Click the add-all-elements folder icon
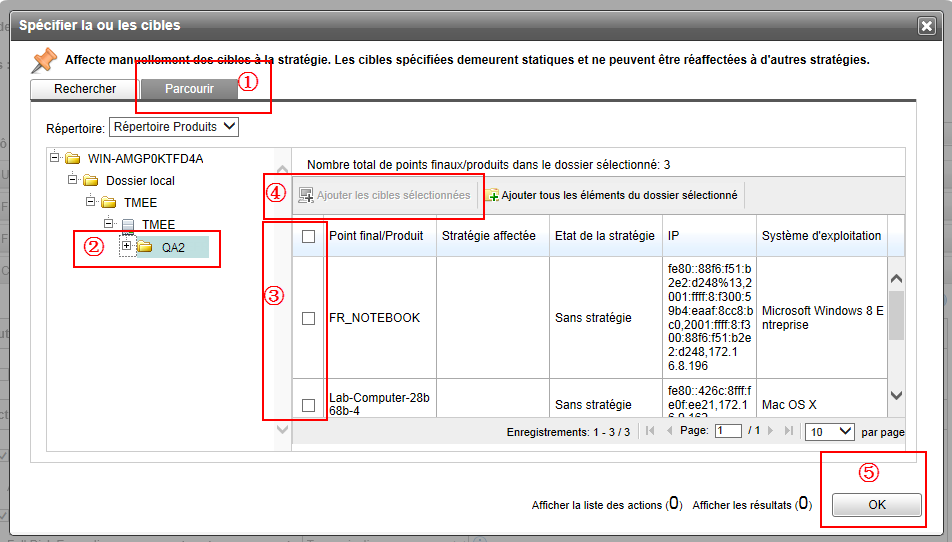 coord(492,195)
